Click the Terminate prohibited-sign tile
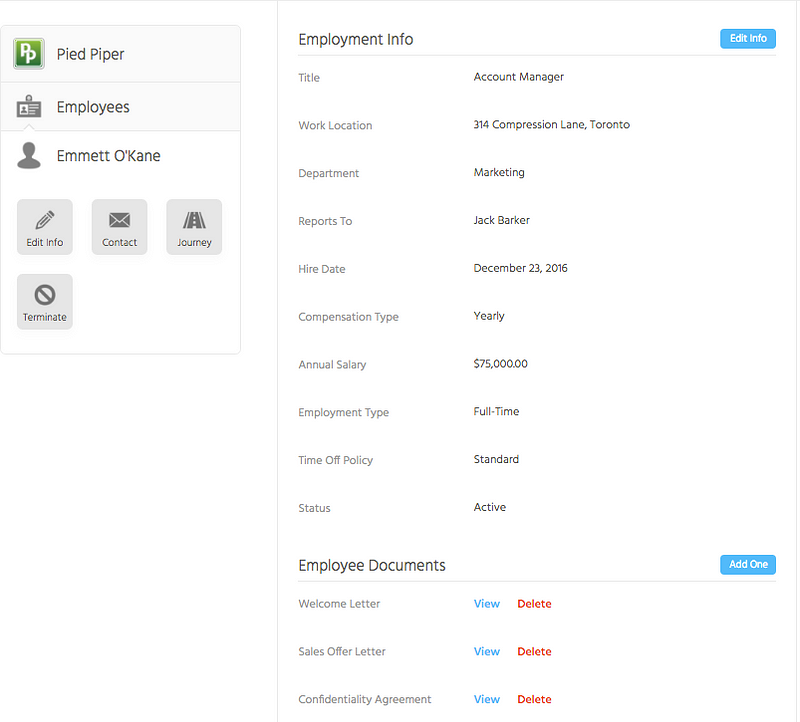Screen dimensions: 800x722 coord(45,302)
